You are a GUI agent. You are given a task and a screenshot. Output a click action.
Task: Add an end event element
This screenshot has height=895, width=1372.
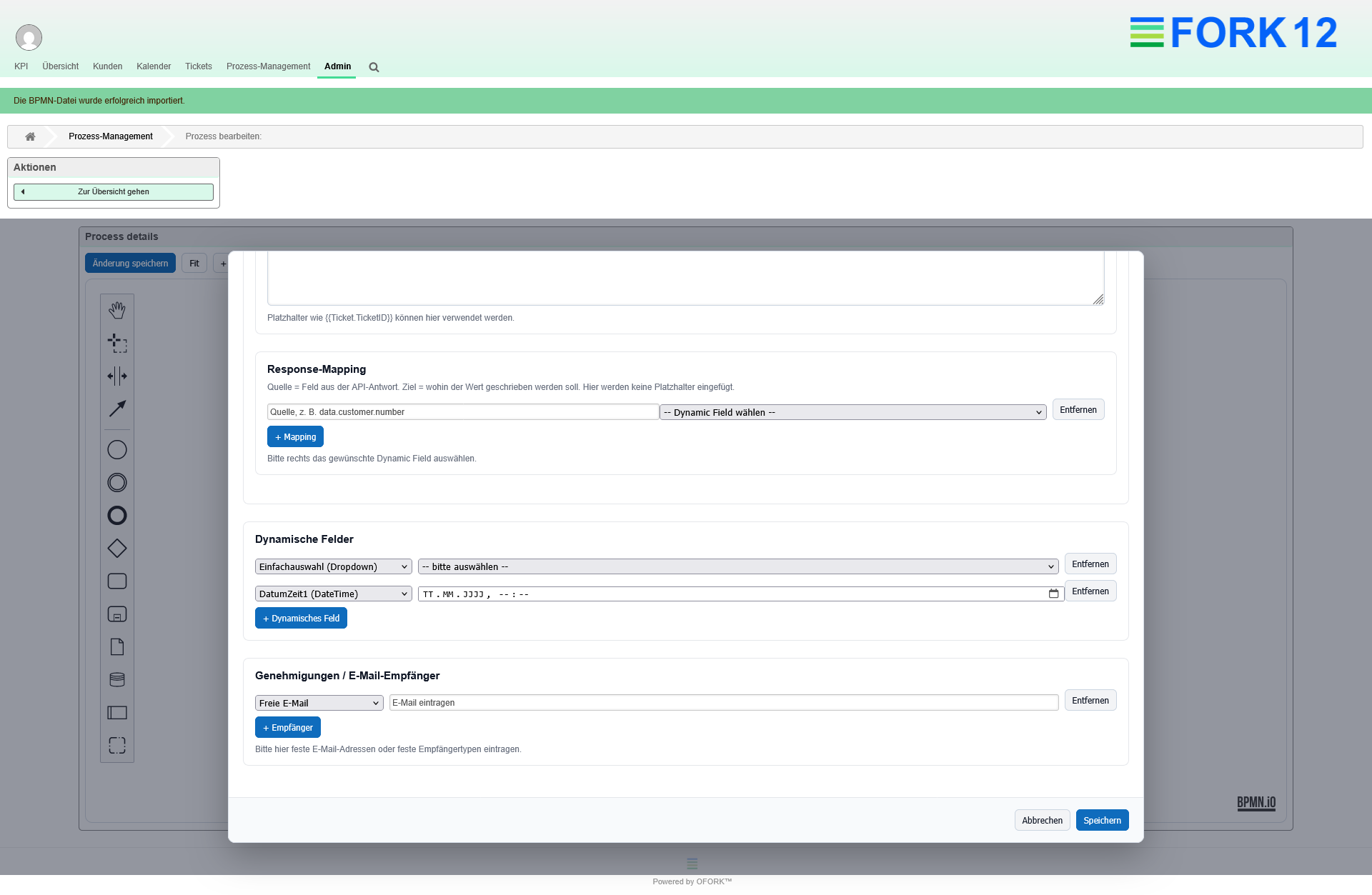[x=116, y=515]
